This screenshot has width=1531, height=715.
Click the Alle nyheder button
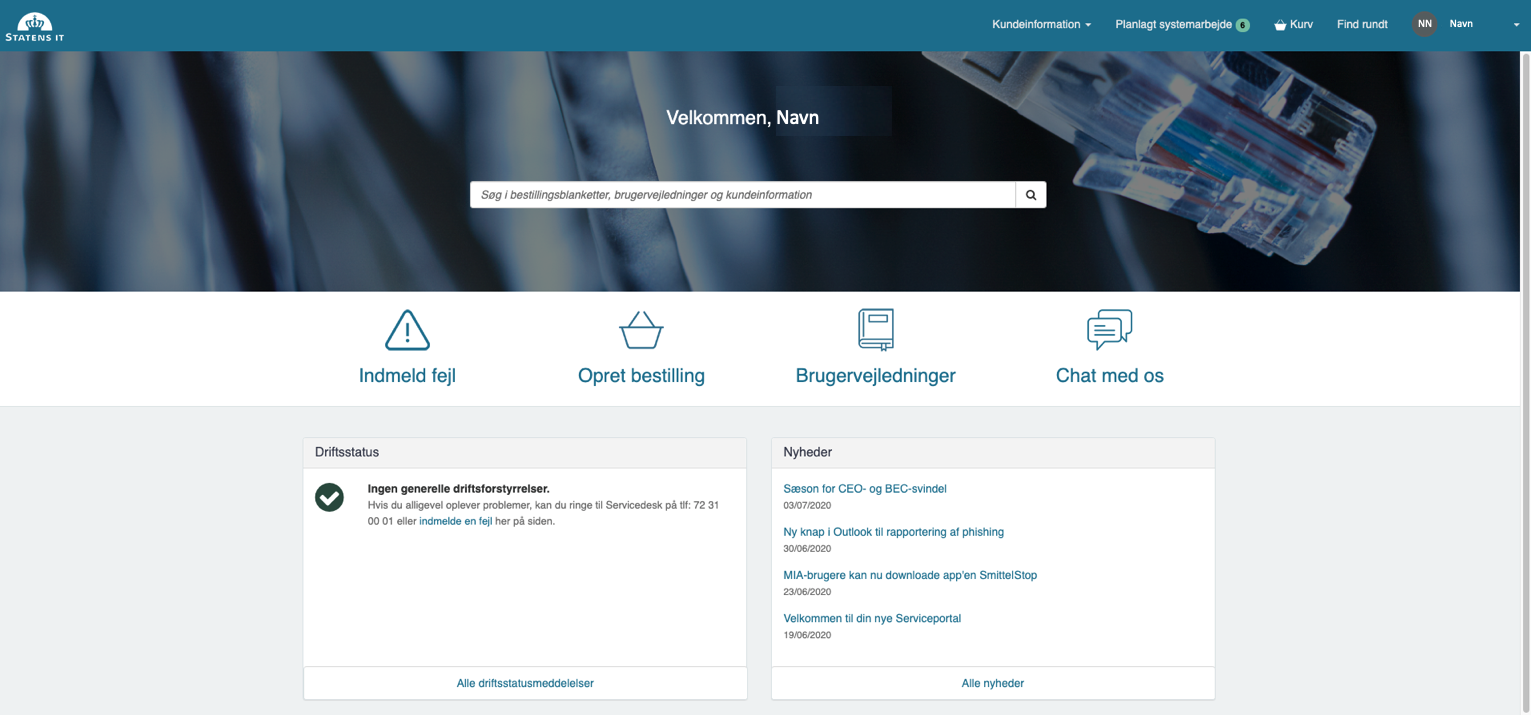[x=992, y=683]
